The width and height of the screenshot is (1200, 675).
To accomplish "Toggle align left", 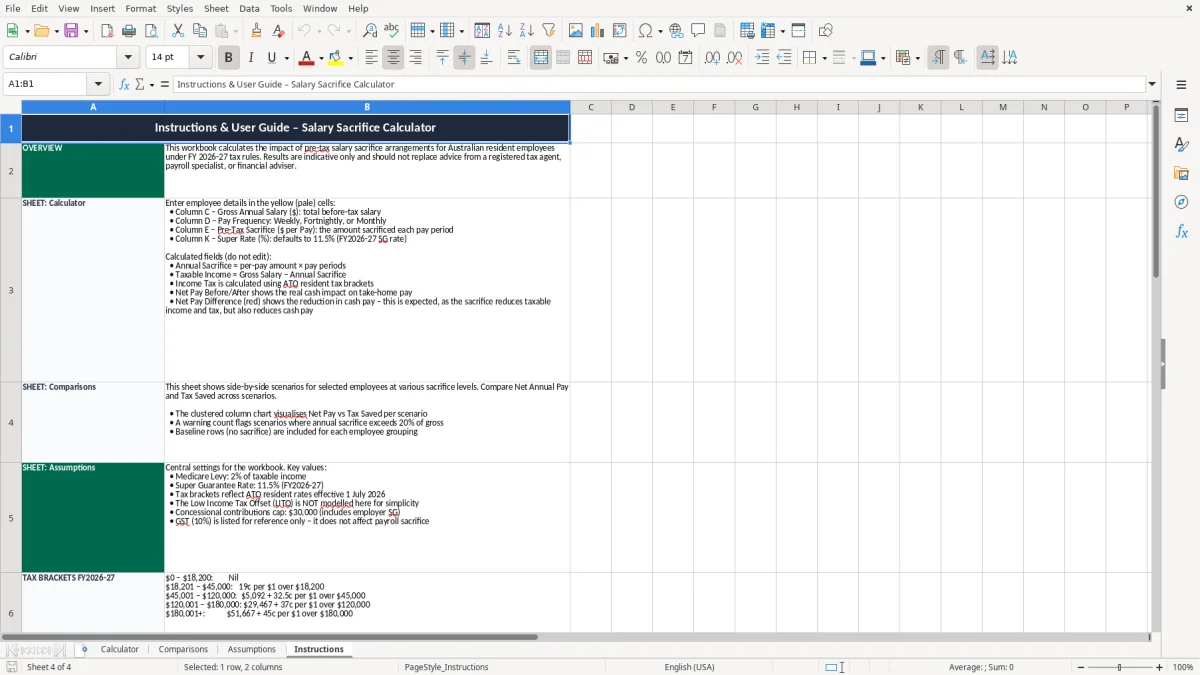I will click(371, 58).
